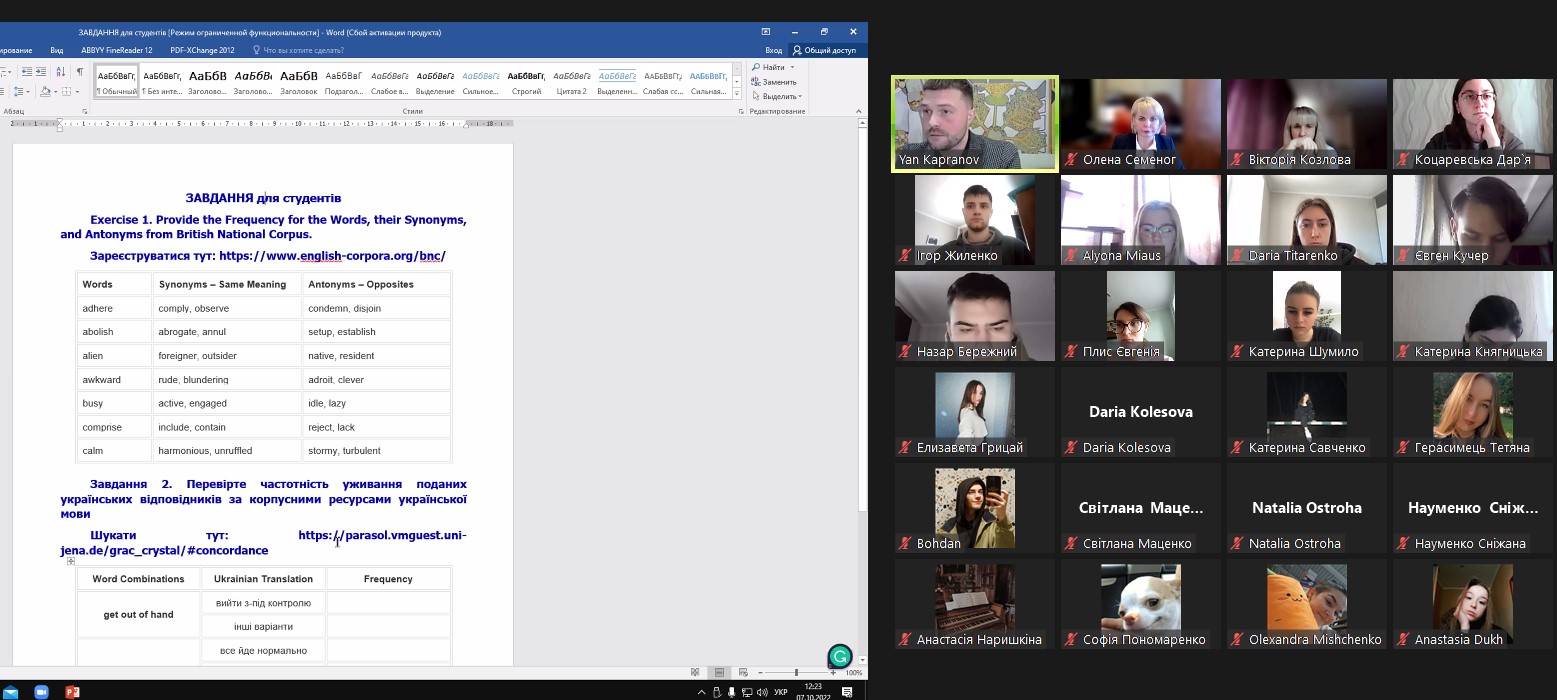Open the ribbon display options icon
The height and width of the screenshot is (700, 1557).
point(766,32)
